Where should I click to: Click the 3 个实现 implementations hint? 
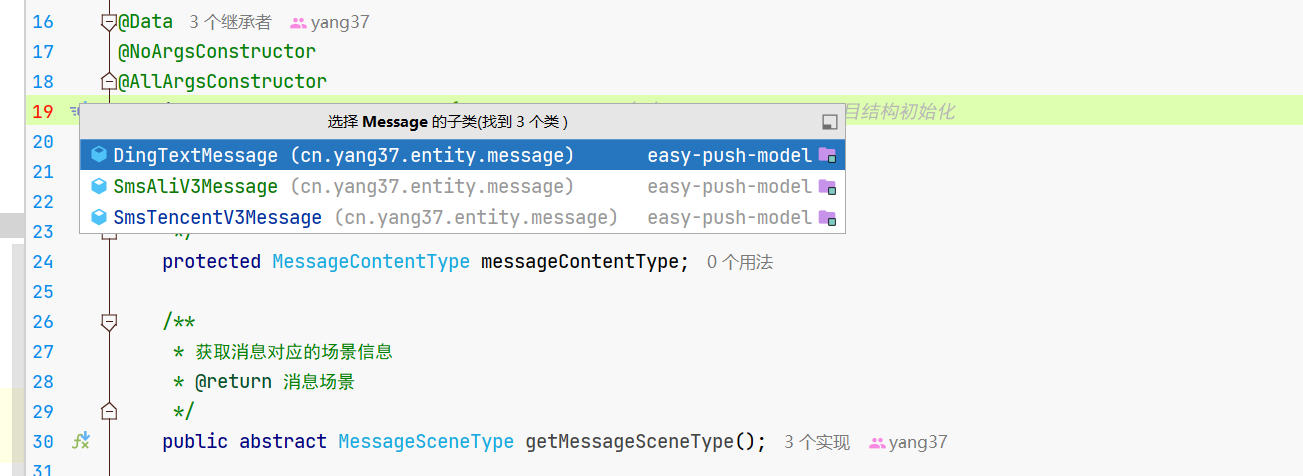817,442
